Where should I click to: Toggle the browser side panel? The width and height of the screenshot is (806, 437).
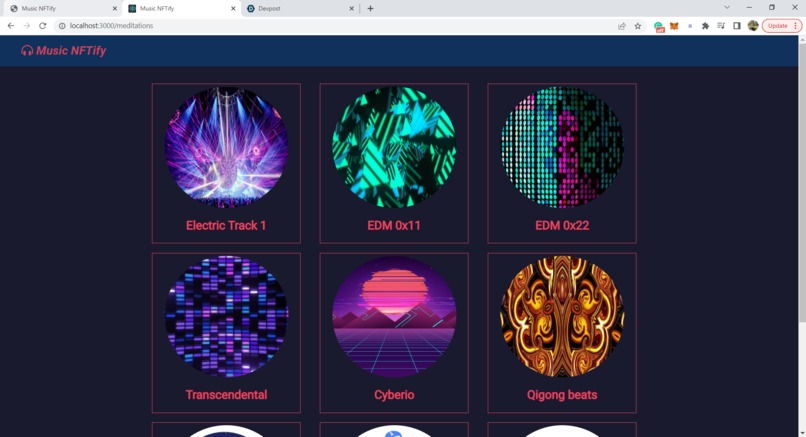click(737, 26)
